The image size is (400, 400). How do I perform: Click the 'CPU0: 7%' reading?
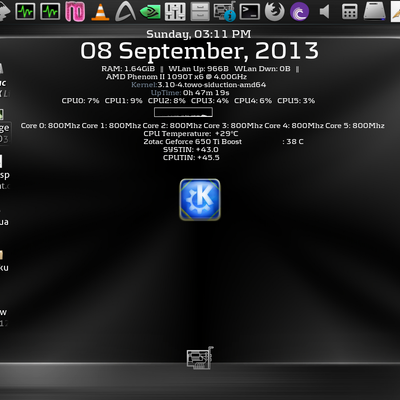[x=80, y=101]
